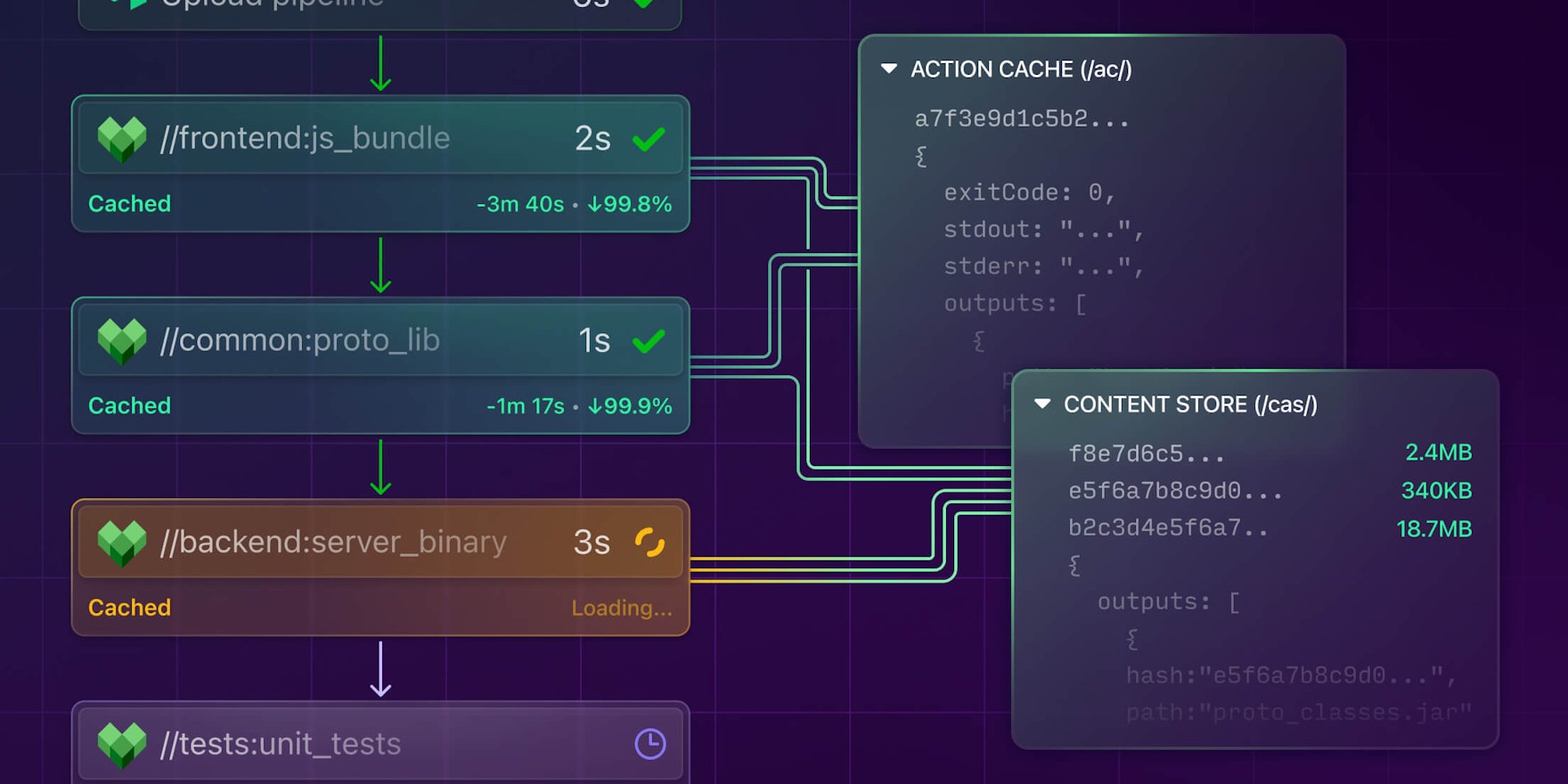Click the green checkmark on //frontend:js_bundle
1568x784 pixels.
(x=649, y=139)
